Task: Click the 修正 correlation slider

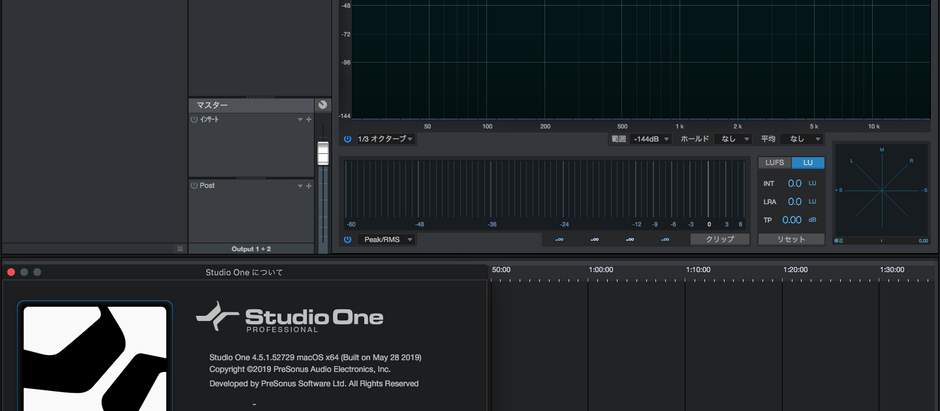Action: [x=881, y=240]
